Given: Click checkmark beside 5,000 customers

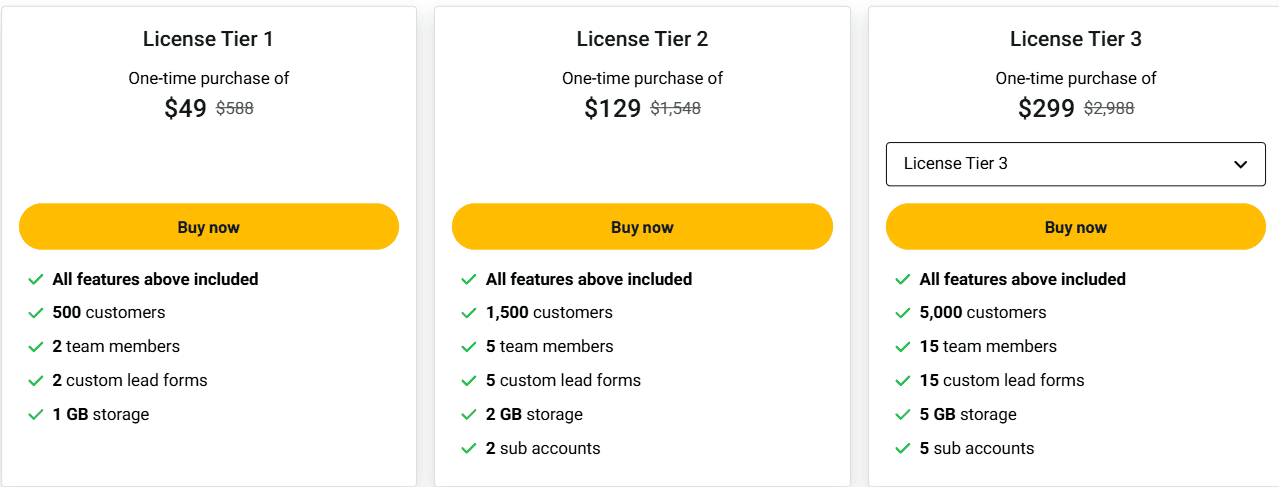Looking at the screenshot, I should point(903,313).
